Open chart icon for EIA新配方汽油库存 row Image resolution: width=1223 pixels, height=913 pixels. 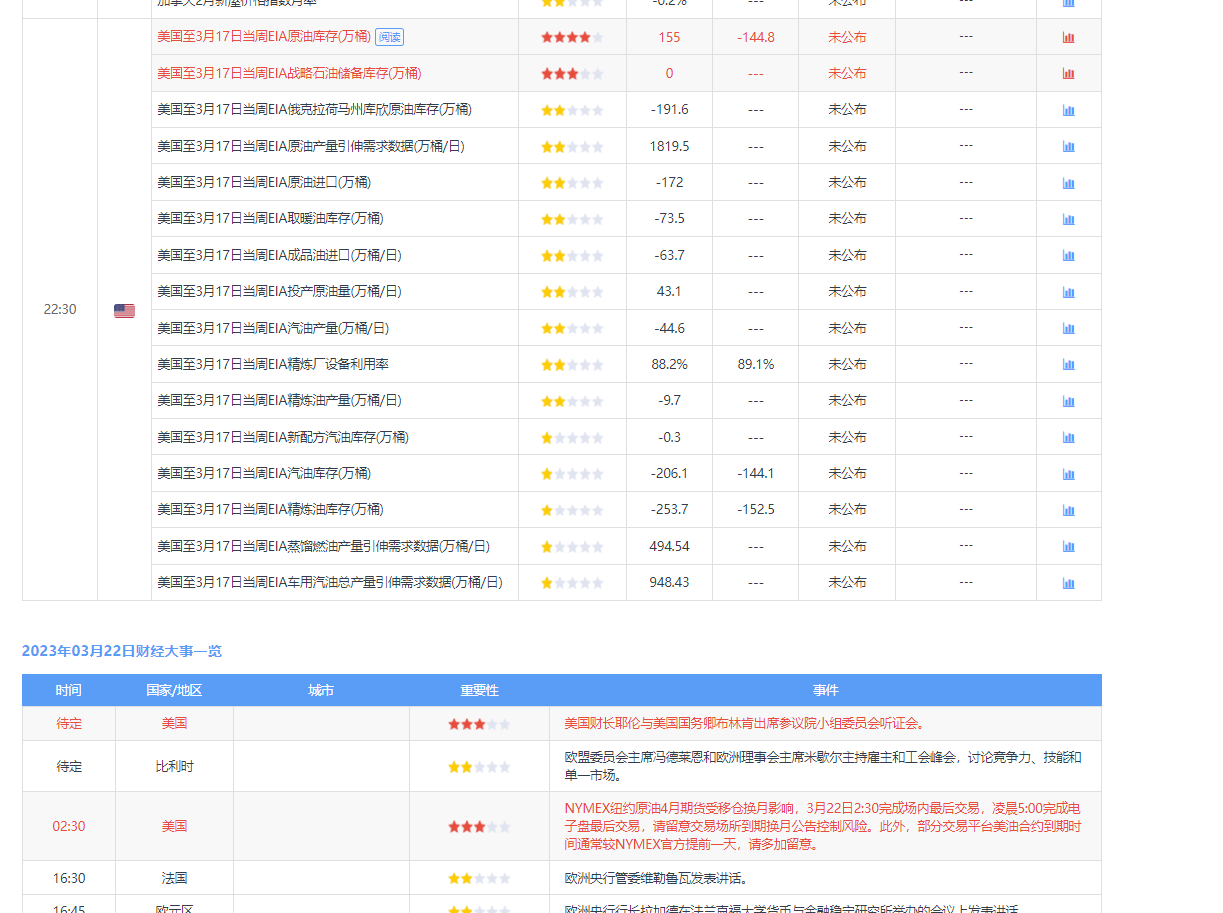point(1068,437)
